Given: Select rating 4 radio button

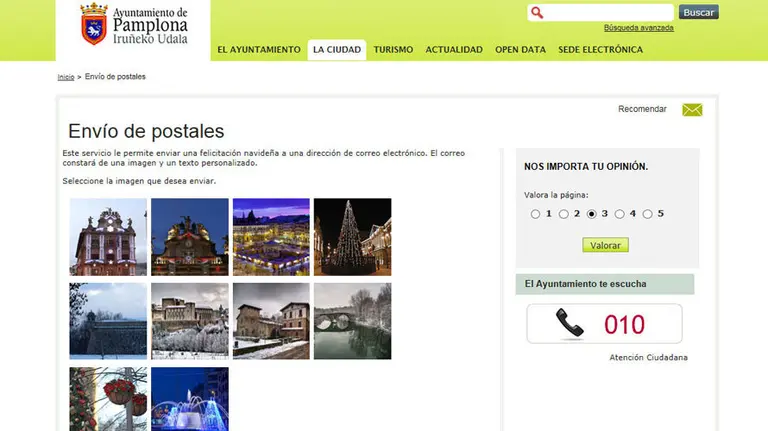Looking at the screenshot, I should (619, 214).
